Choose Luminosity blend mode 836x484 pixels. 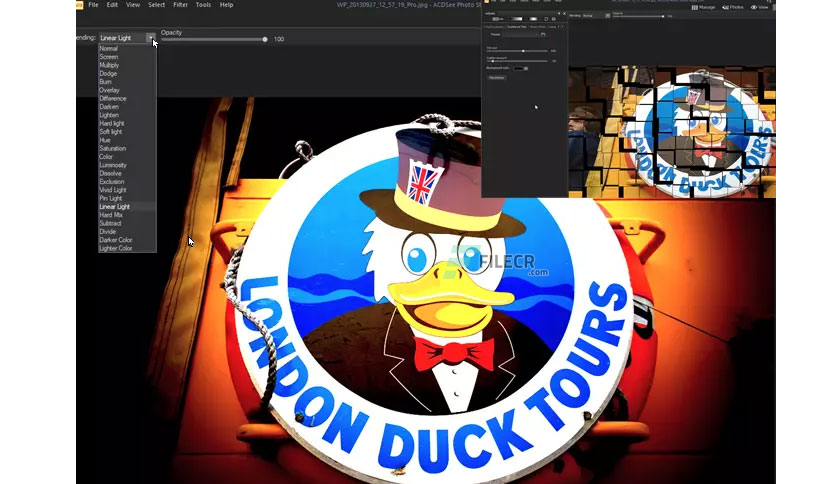127,165
